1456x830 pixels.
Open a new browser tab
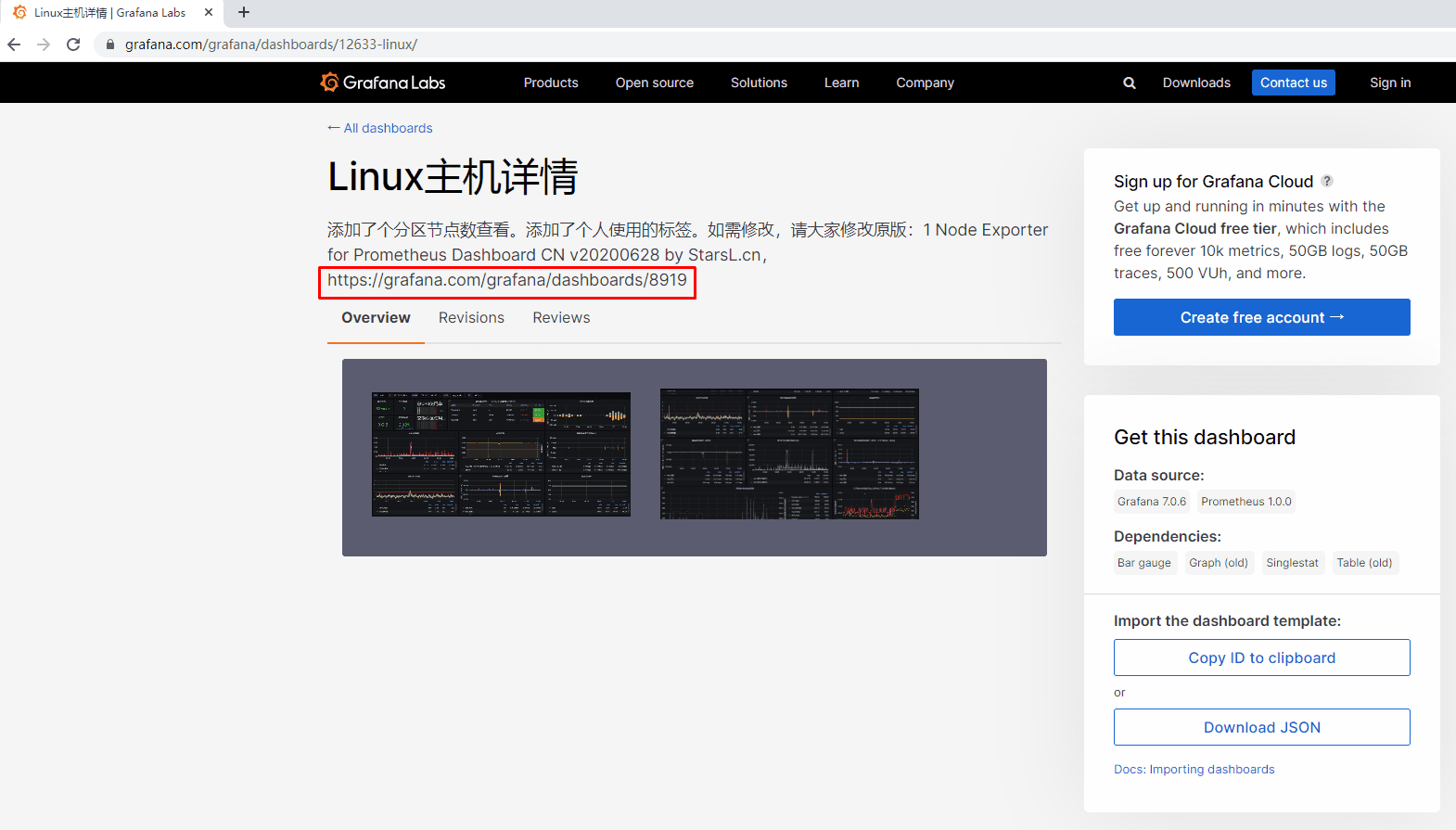244,12
